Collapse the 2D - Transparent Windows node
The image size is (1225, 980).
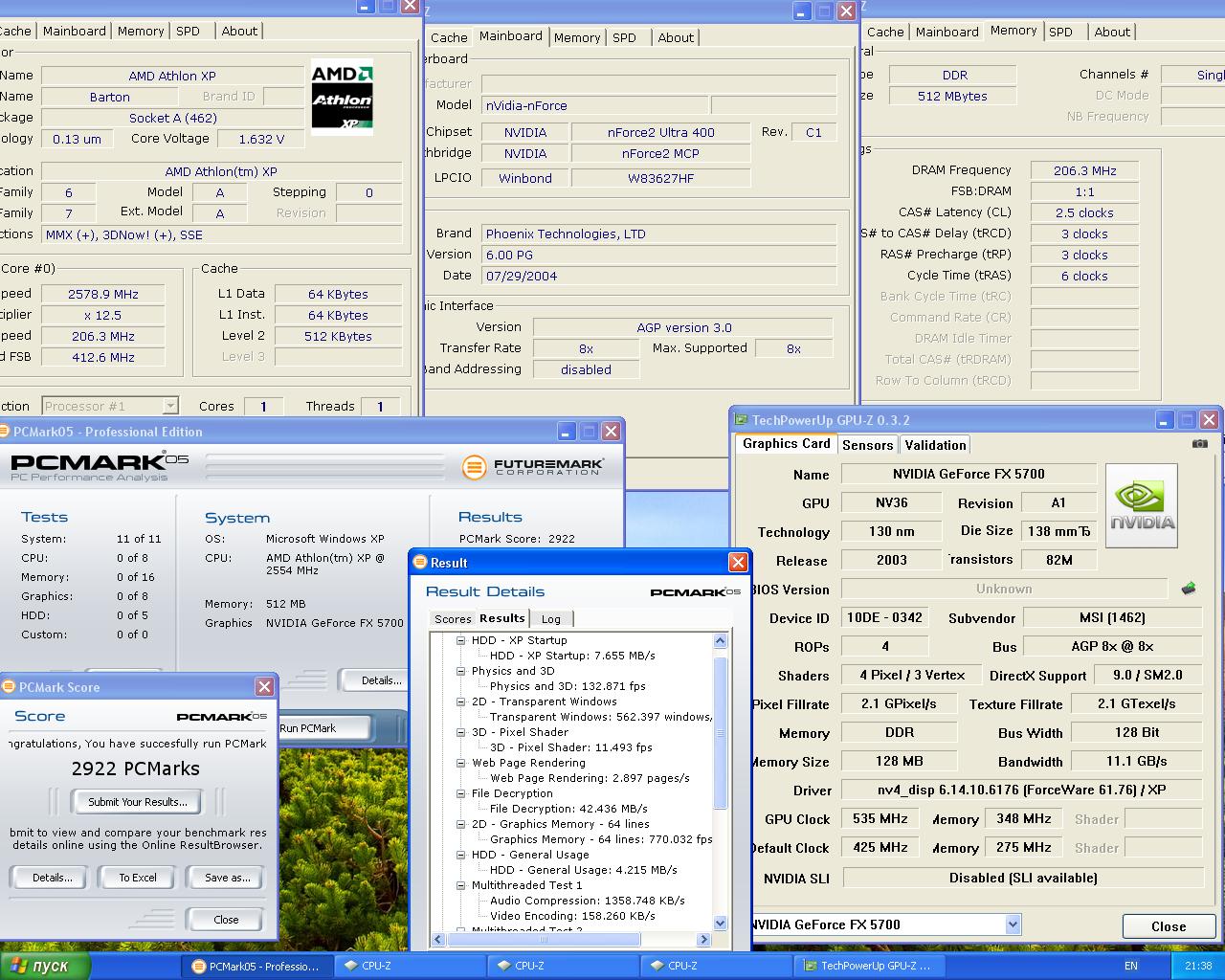tap(460, 702)
